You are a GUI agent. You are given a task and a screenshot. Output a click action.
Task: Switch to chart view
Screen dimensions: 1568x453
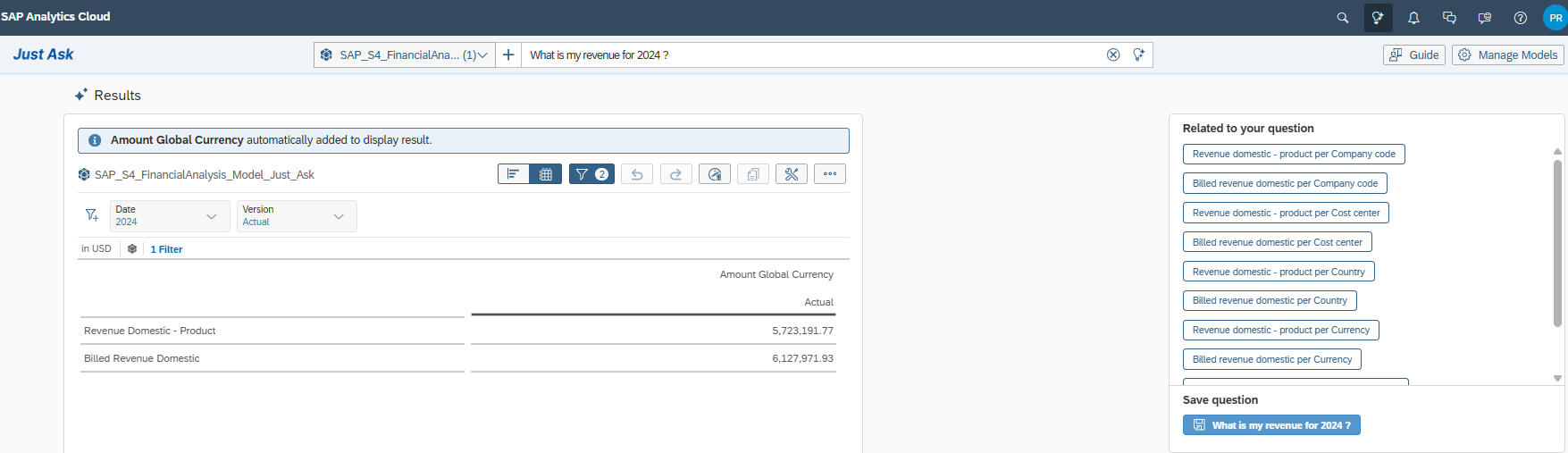[x=513, y=174]
